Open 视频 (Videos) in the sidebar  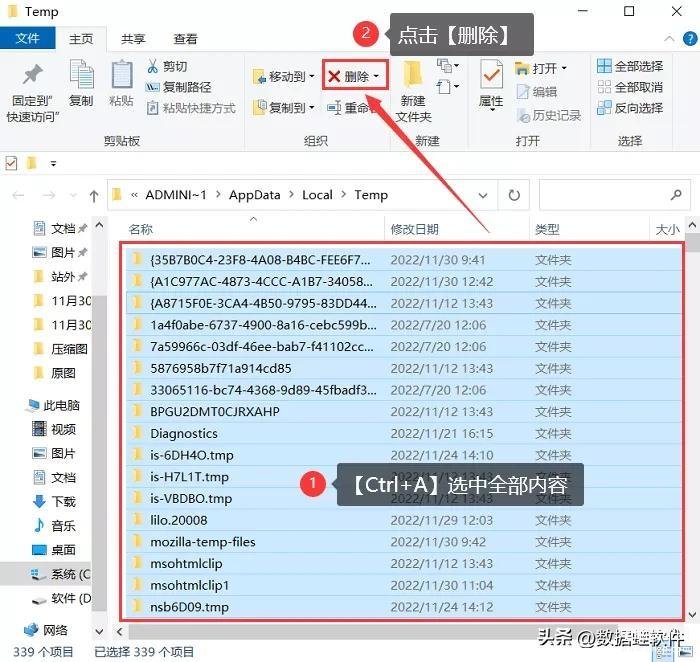[55, 429]
